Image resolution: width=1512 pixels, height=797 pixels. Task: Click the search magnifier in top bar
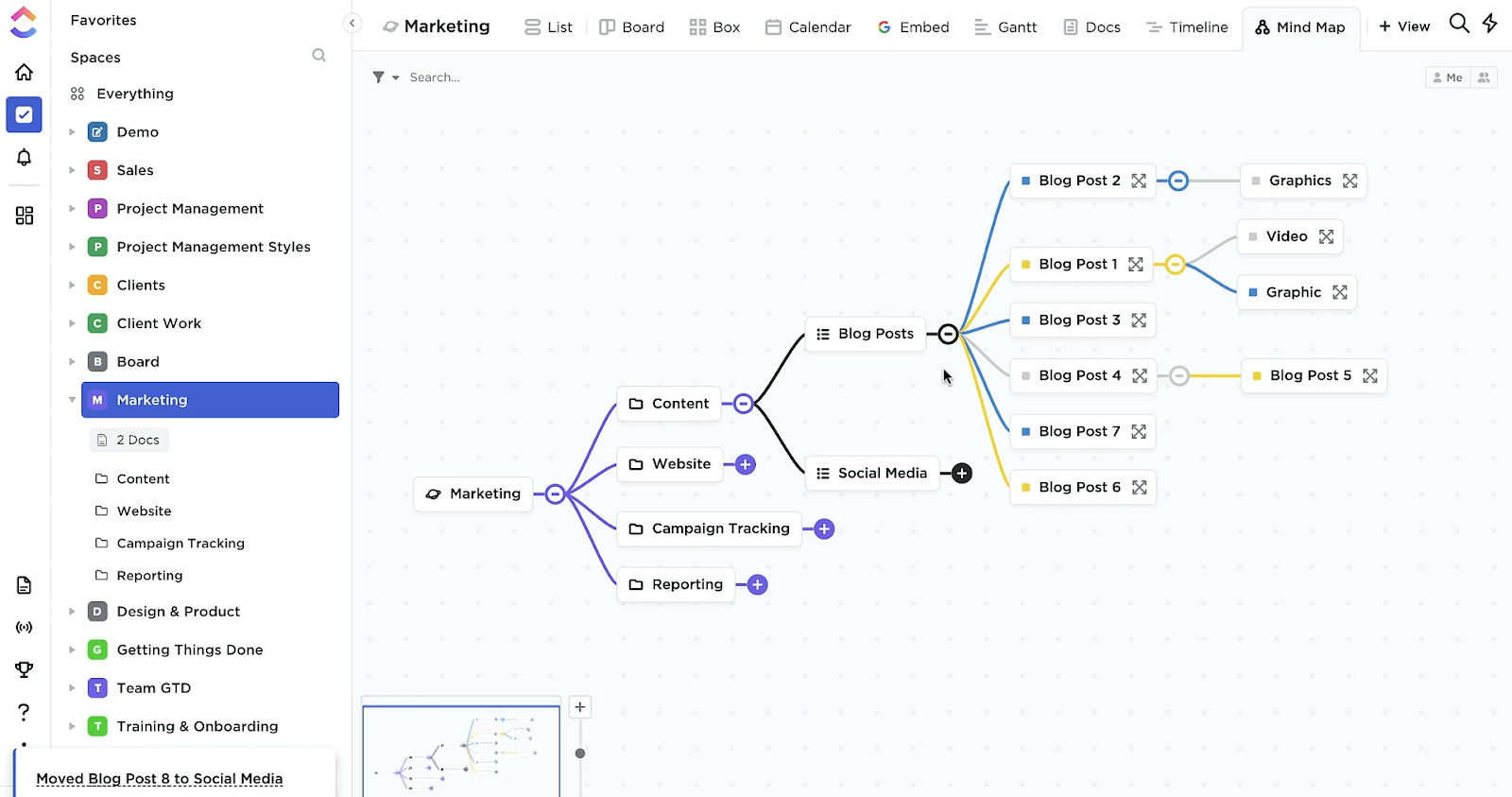[x=1459, y=24]
